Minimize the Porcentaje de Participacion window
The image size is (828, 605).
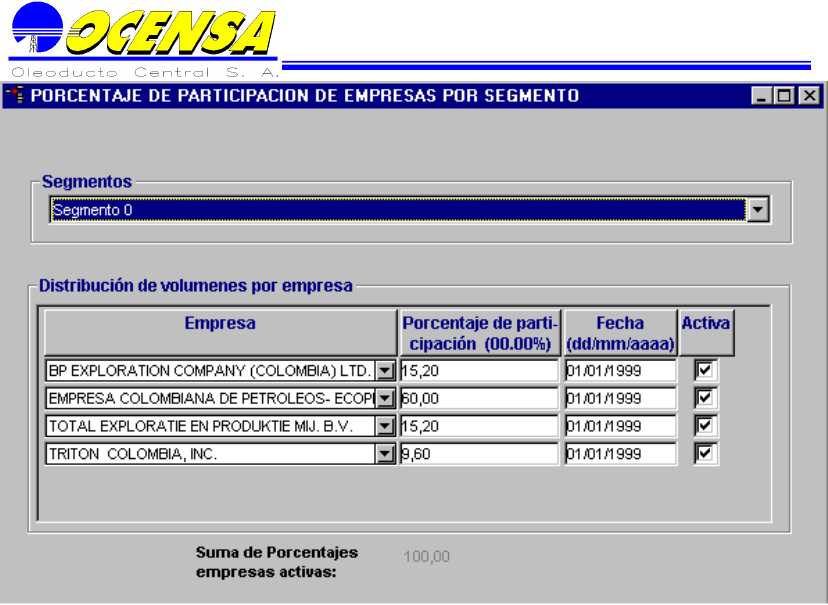[761, 96]
